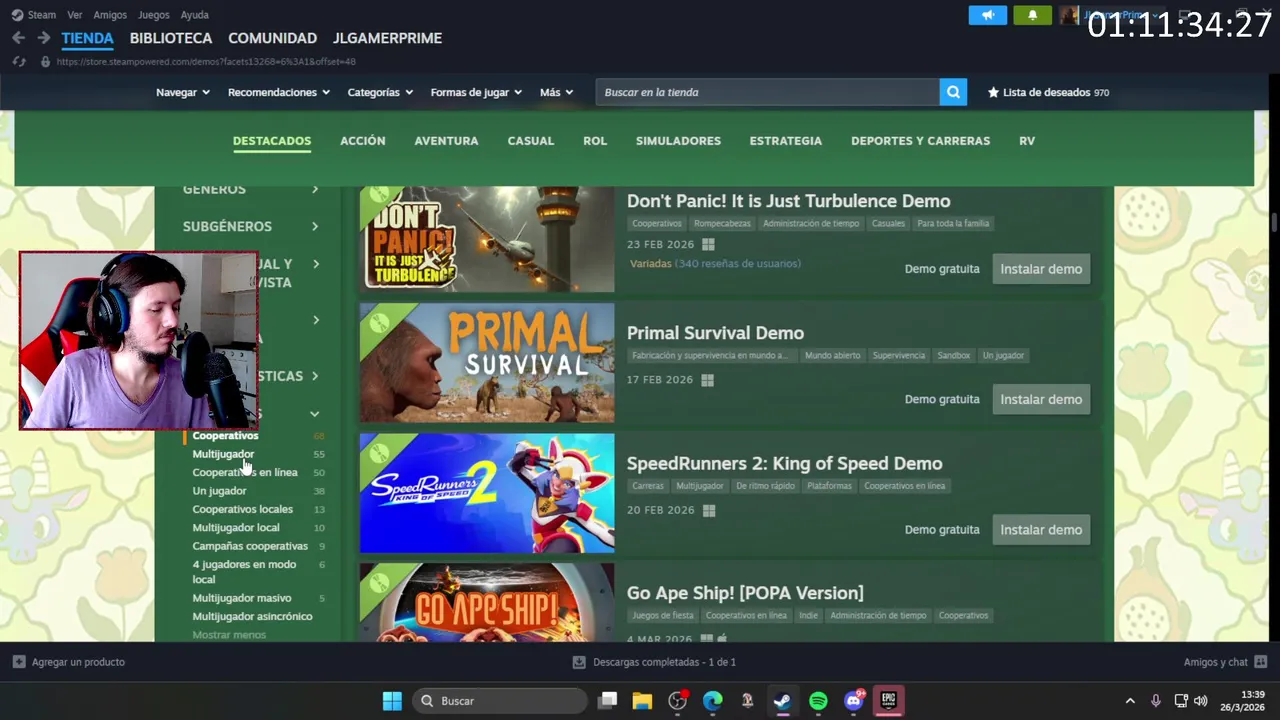1280x720 pixels.
Task: Open the Categorías dropdown
Action: (380, 92)
